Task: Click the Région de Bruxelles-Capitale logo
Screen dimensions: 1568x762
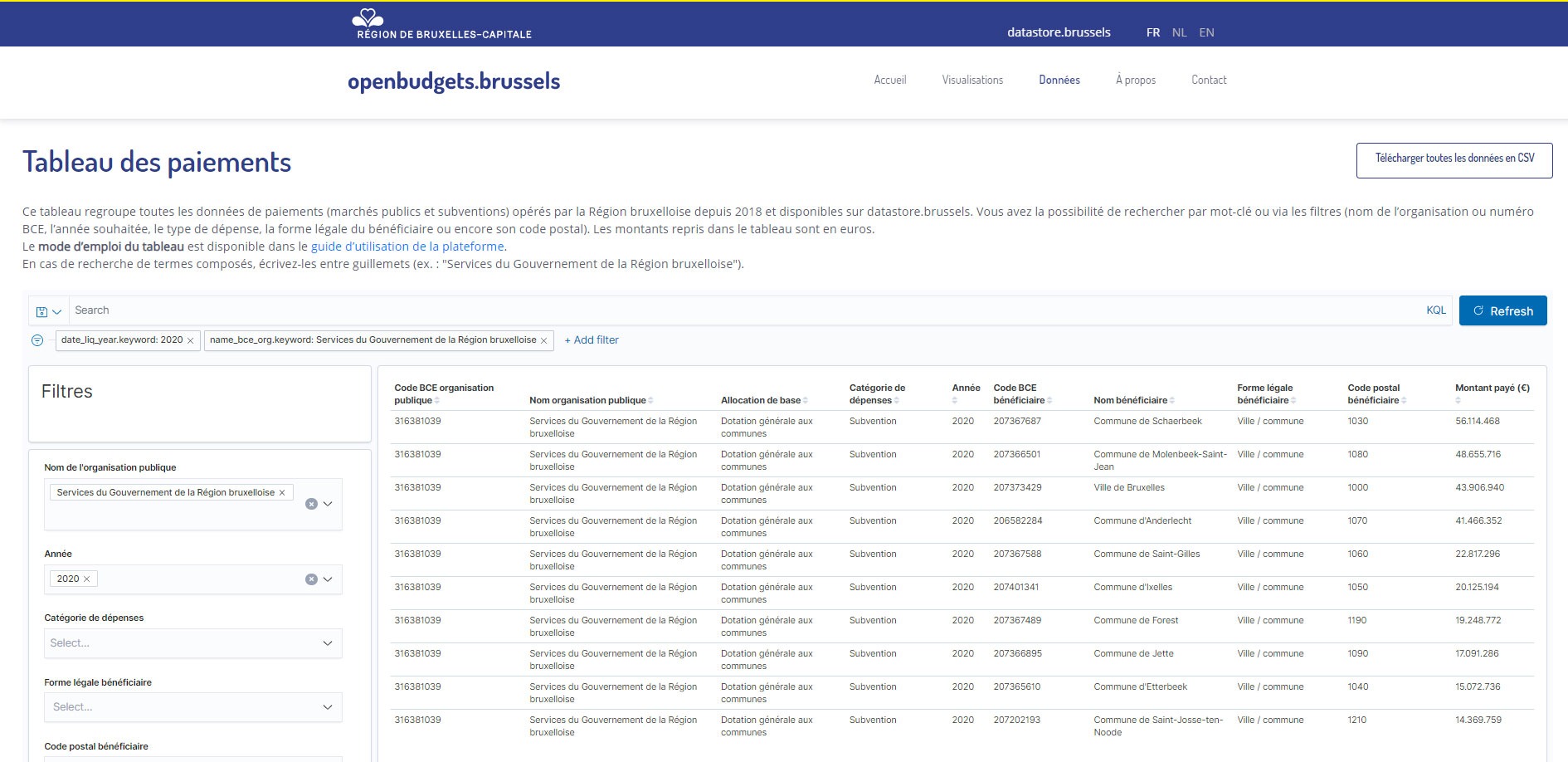Action: (444, 24)
